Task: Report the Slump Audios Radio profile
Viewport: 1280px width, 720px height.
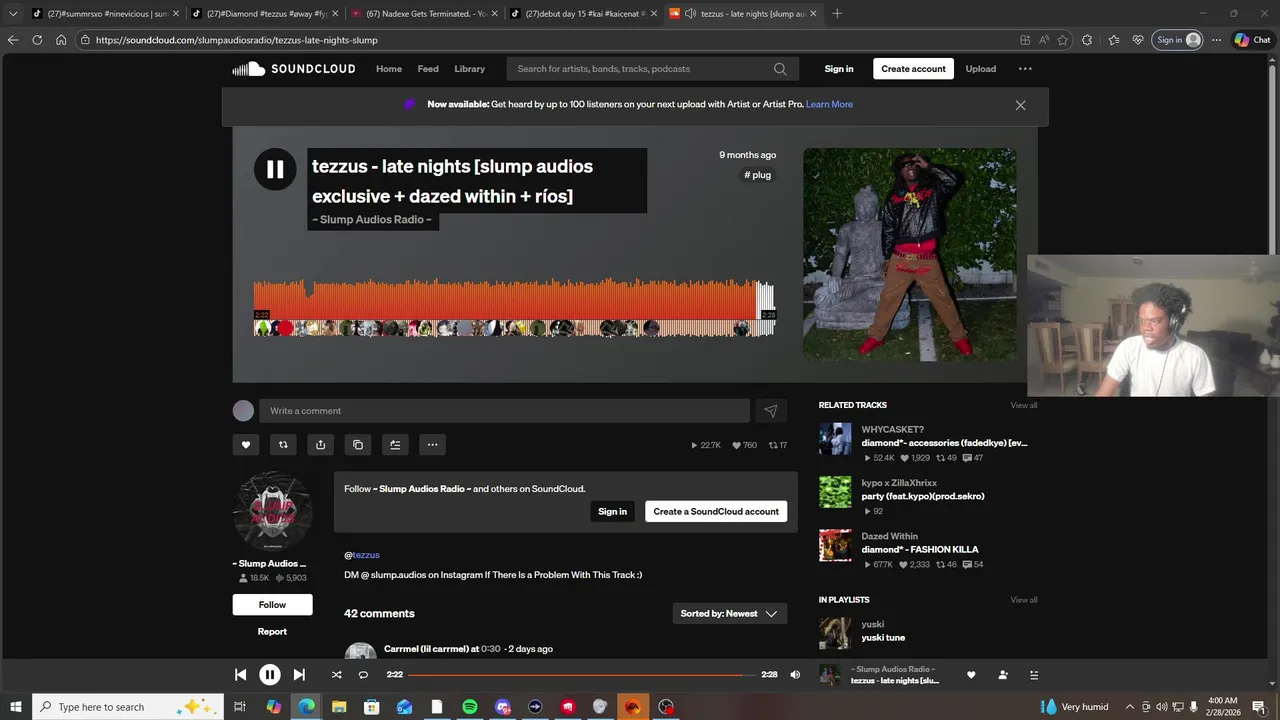Action: pyautogui.click(x=272, y=632)
